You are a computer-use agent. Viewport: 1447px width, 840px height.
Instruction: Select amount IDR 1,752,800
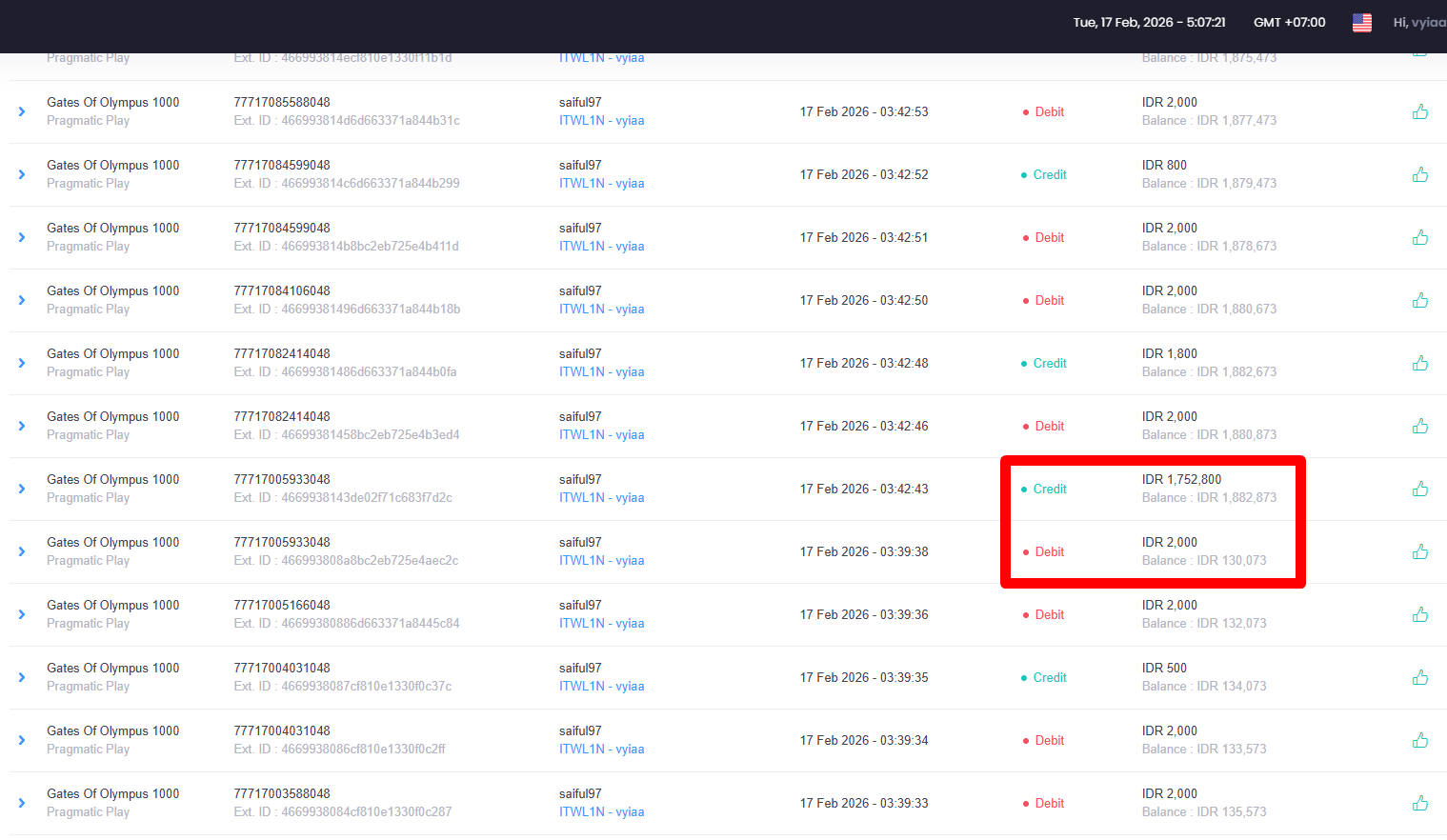tap(1181, 479)
